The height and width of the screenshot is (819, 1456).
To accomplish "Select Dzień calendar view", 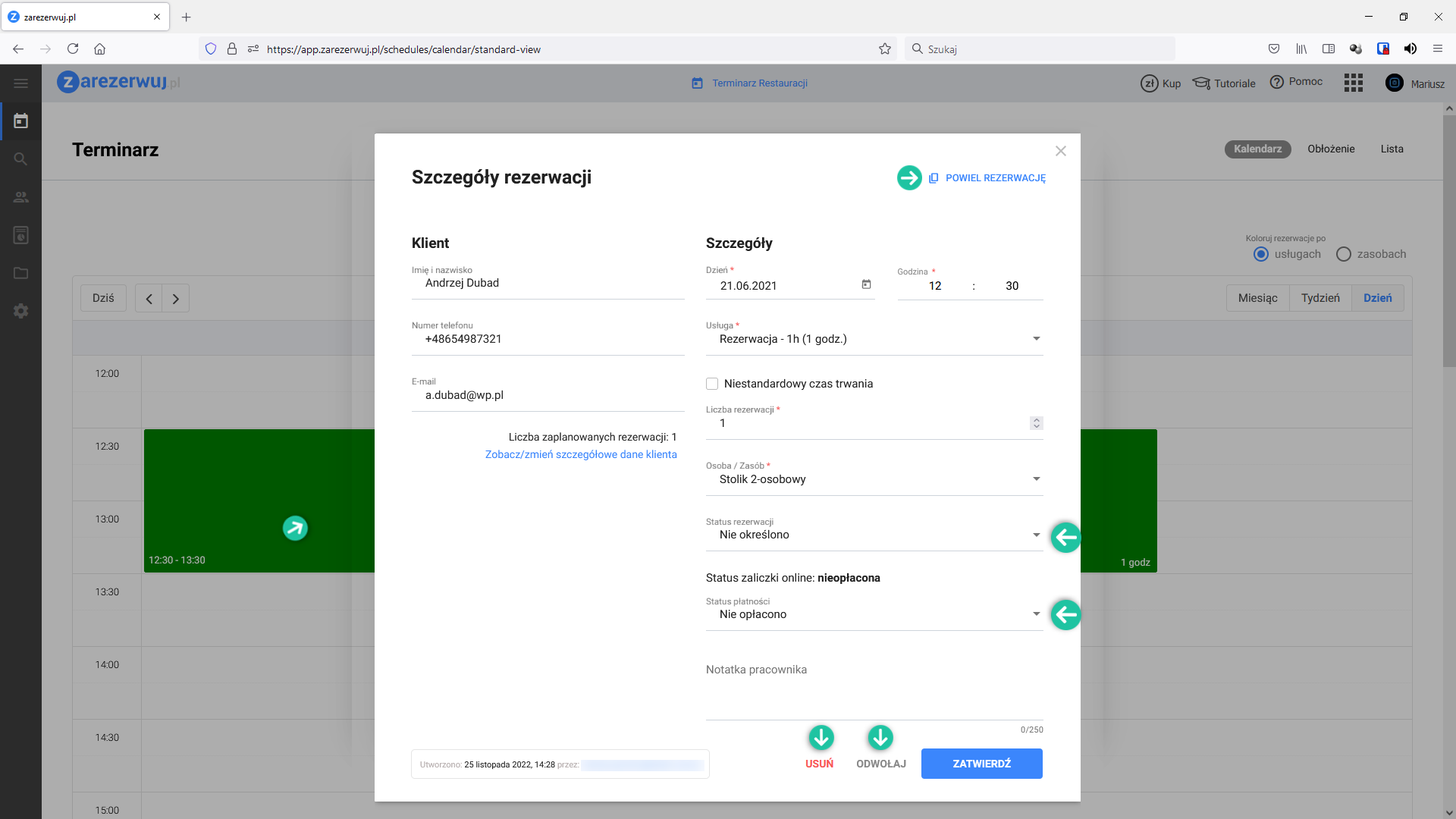I will pyautogui.click(x=1377, y=299).
